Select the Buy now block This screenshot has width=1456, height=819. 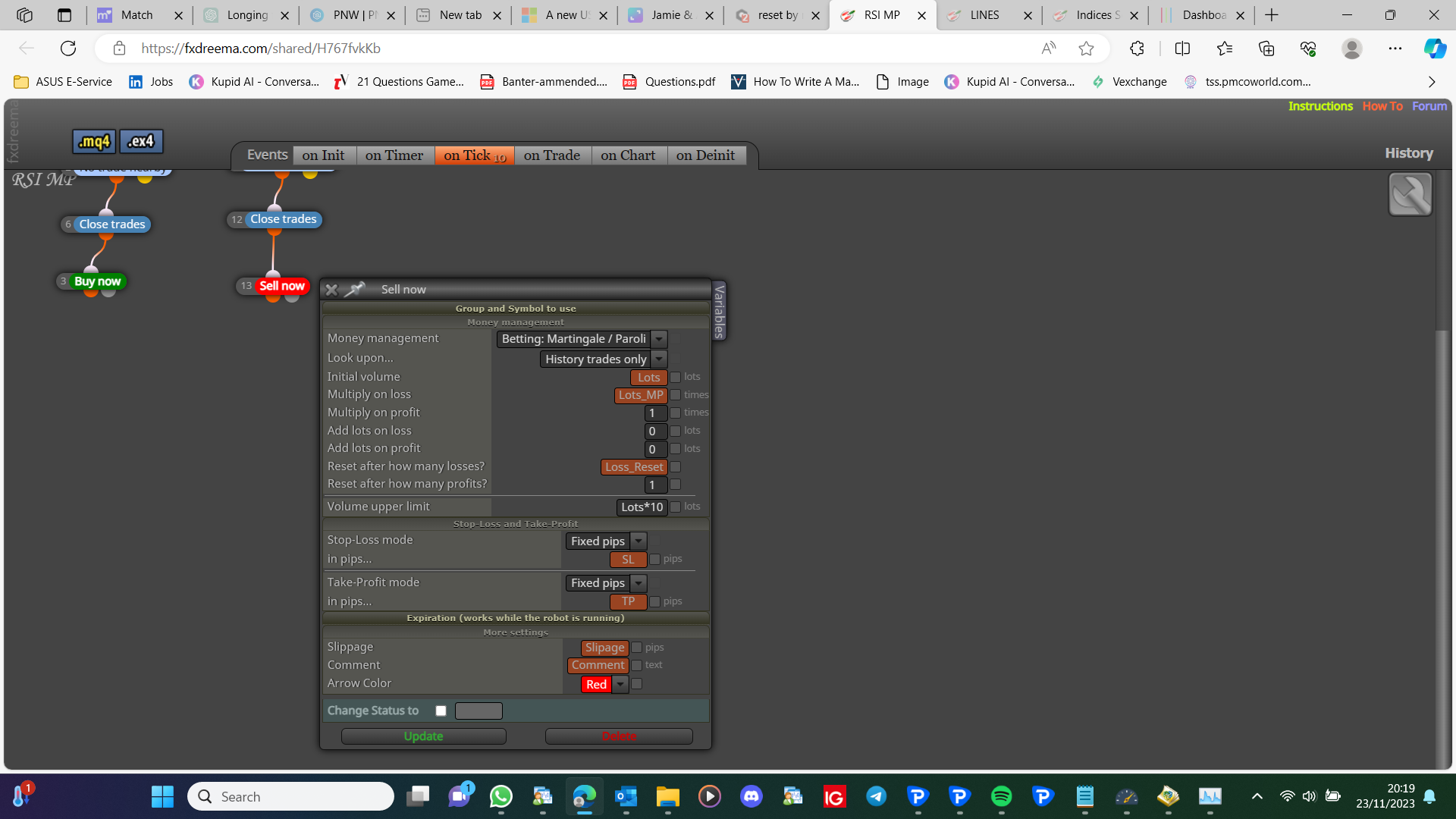click(x=97, y=281)
